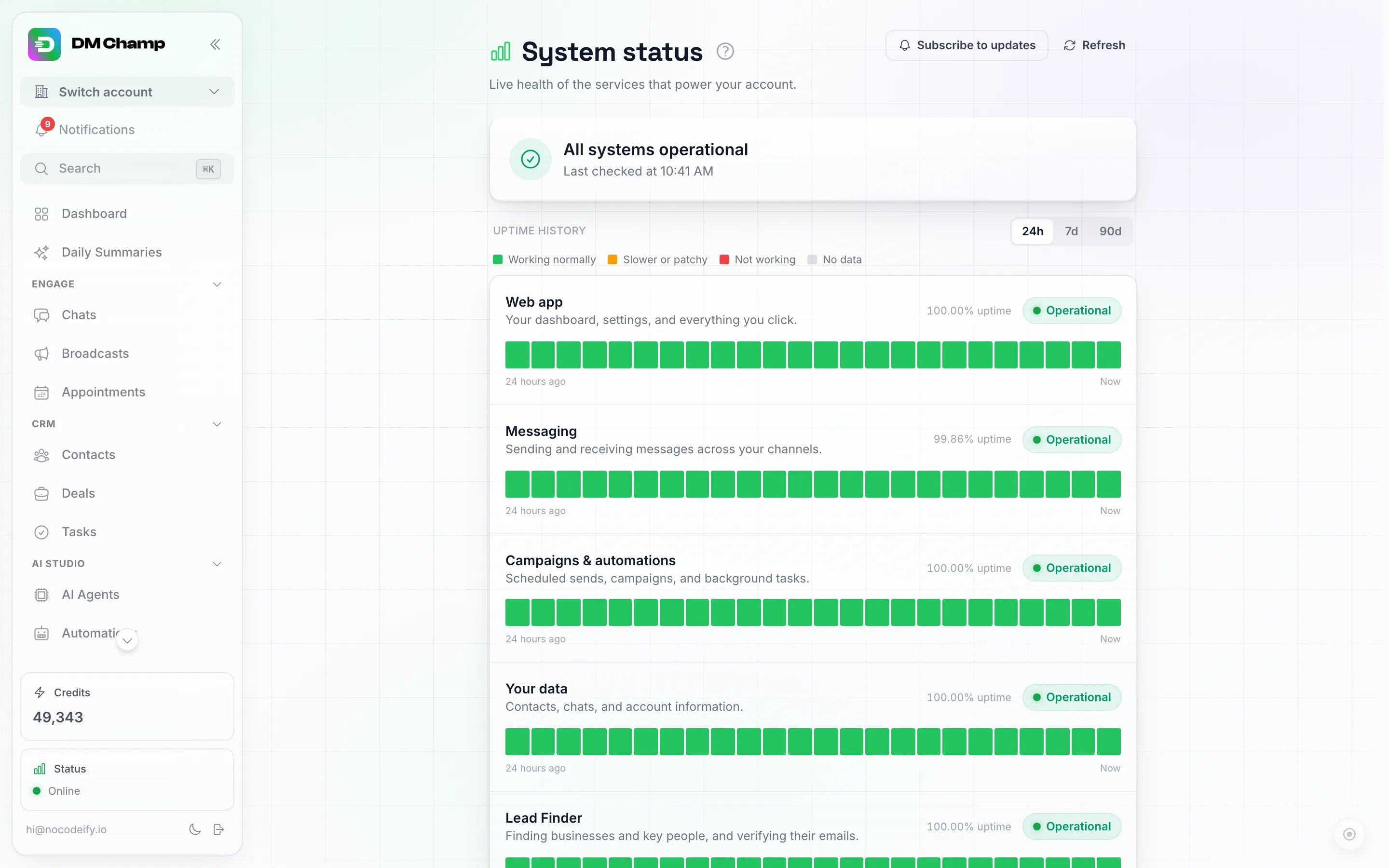Click the round target icon bottom right
This screenshot has width=1389, height=868.
(x=1349, y=834)
